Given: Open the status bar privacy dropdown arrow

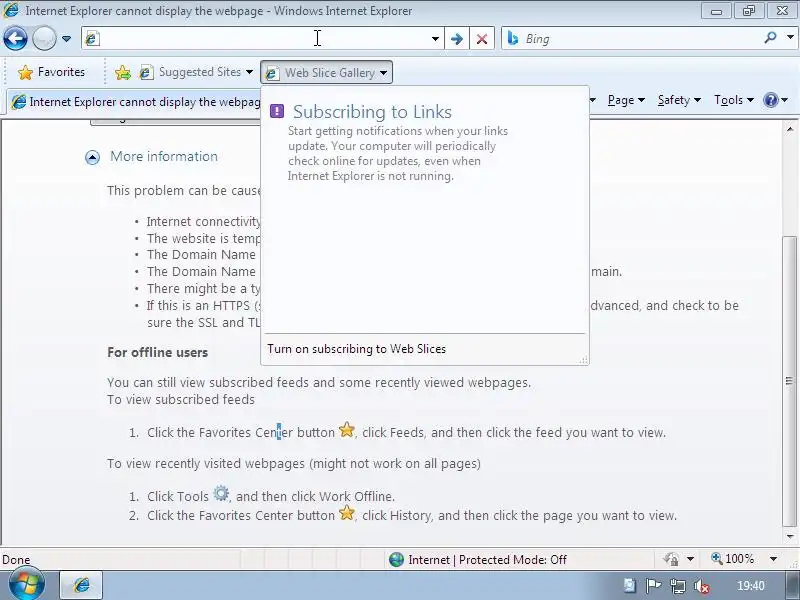Looking at the screenshot, I should (690, 559).
